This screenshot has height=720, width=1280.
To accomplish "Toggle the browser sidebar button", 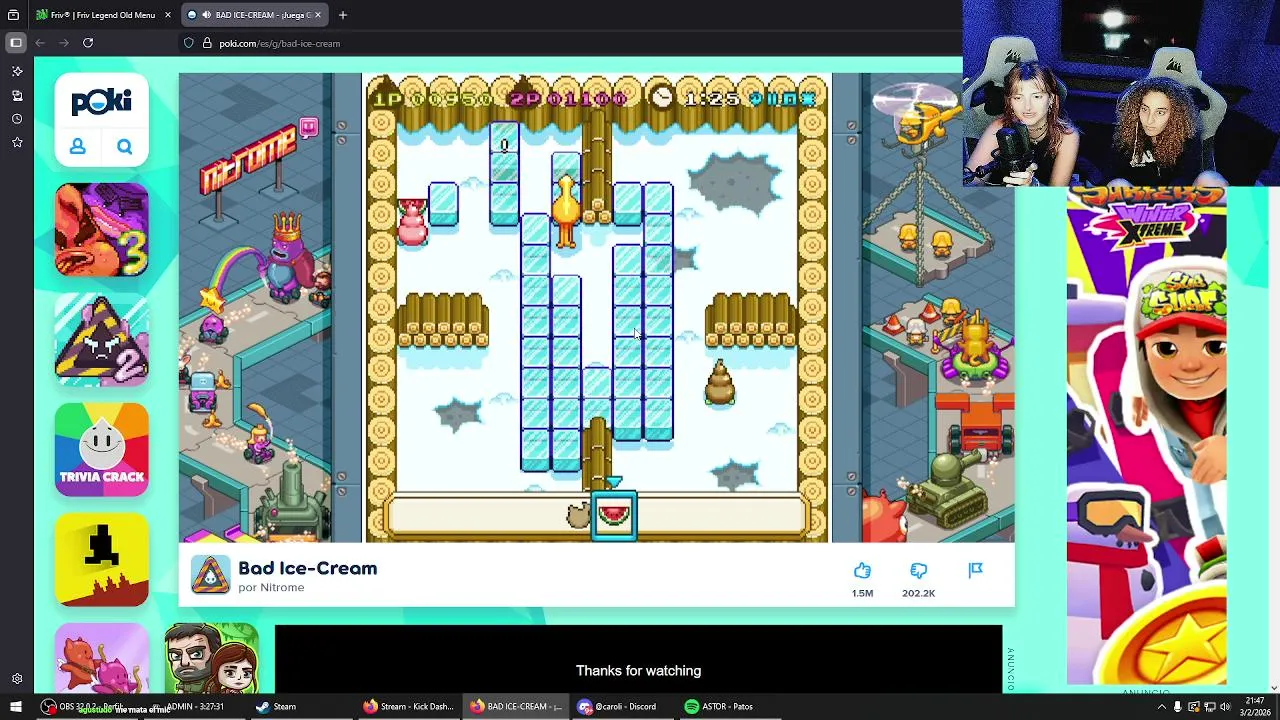I will coord(16,43).
